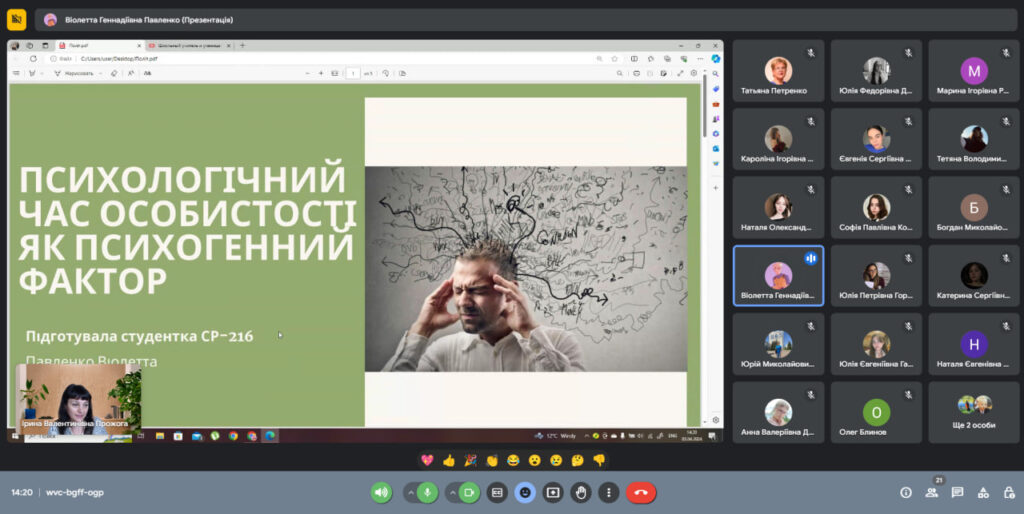Expand audio settings arrow beside the microphone
The width and height of the screenshot is (1024, 514).
[410, 492]
